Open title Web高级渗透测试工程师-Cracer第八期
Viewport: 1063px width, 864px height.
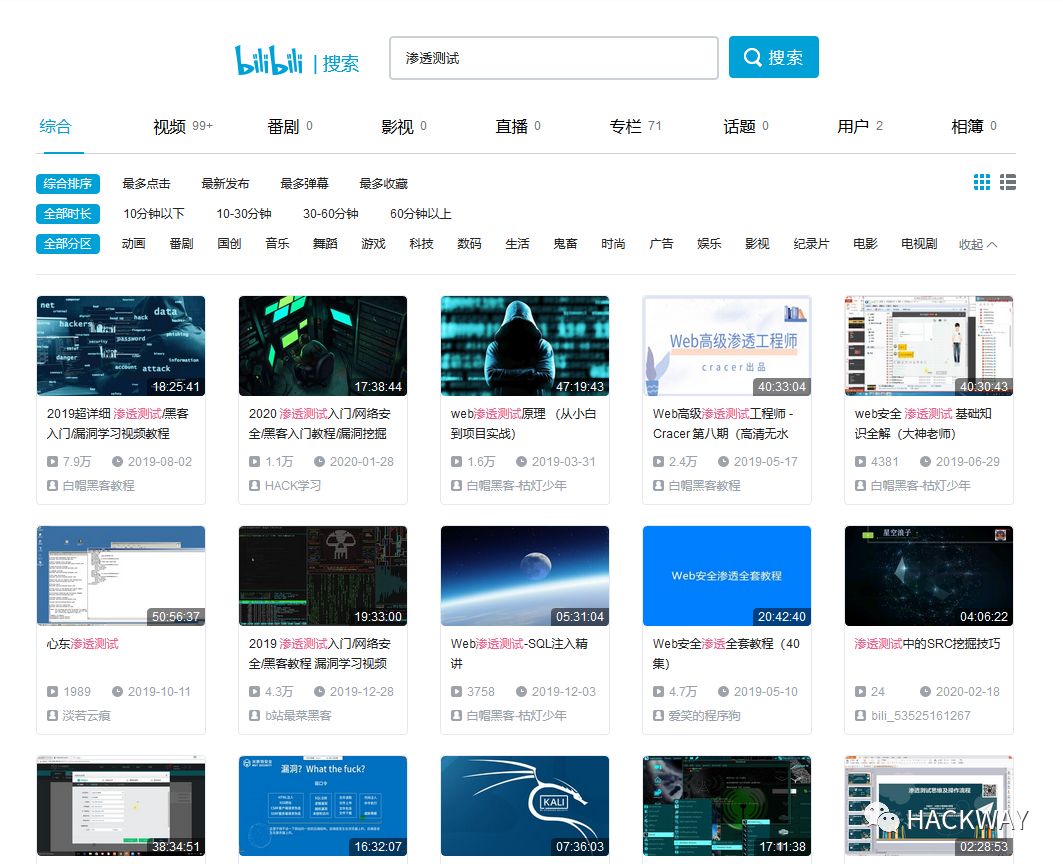723,423
